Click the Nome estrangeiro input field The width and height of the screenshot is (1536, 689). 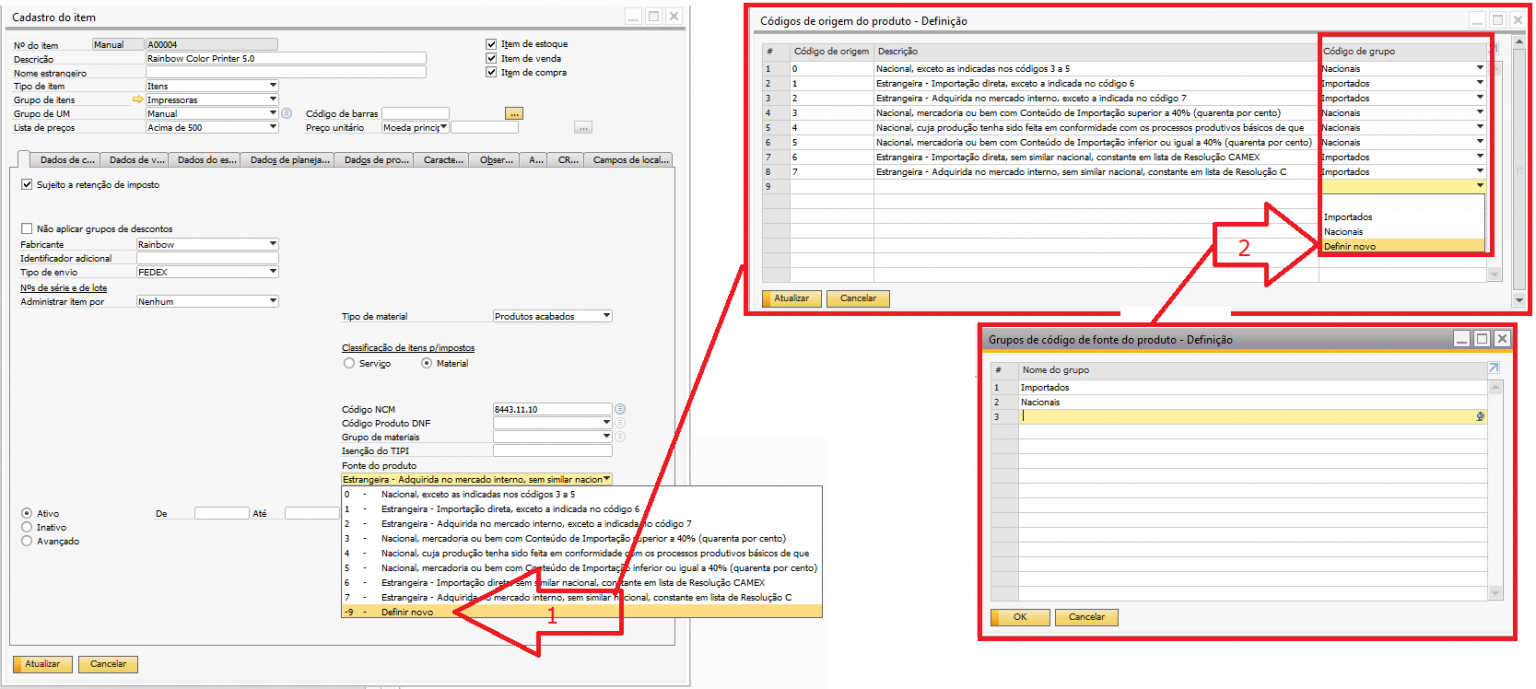click(x=285, y=72)
